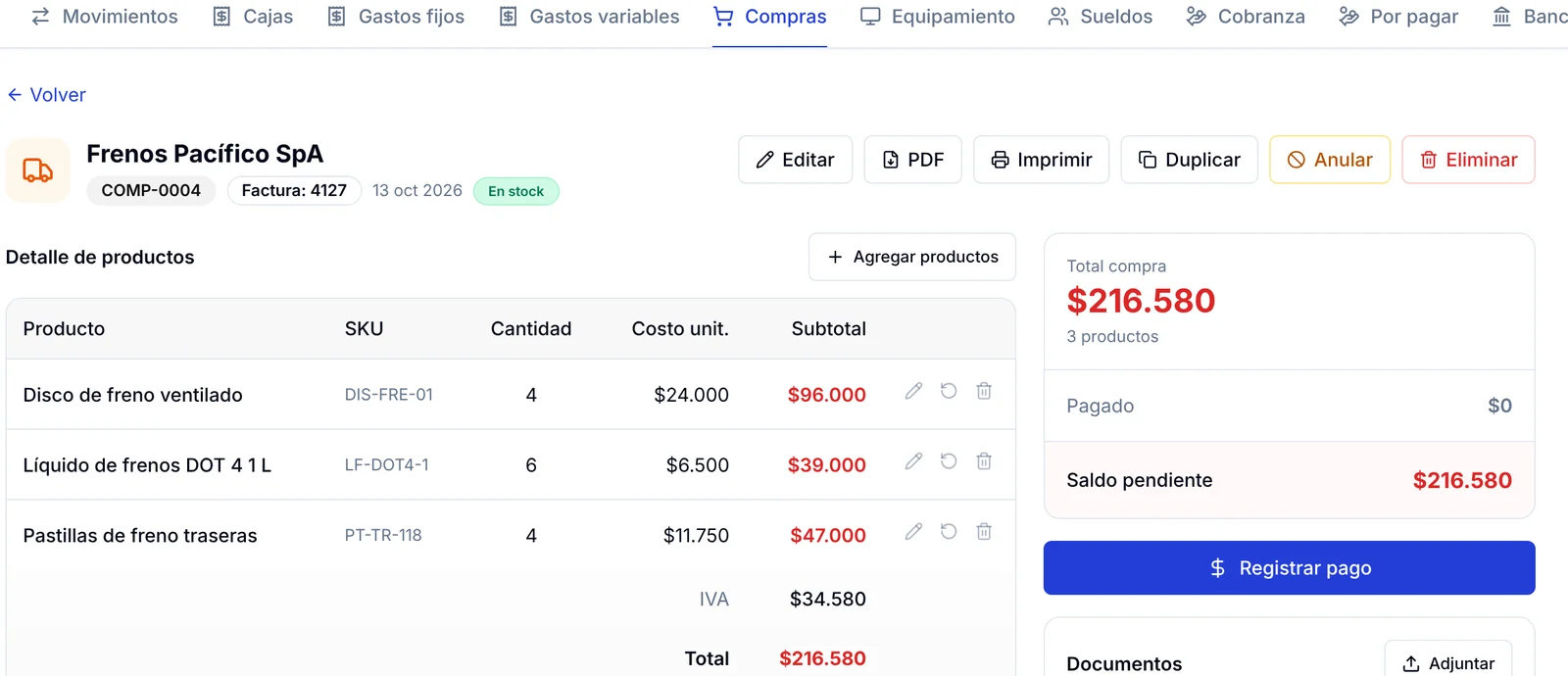1568x676 pixels.
Task: Click the Total compra $216.580 amount
Action: click(1142, 301)
